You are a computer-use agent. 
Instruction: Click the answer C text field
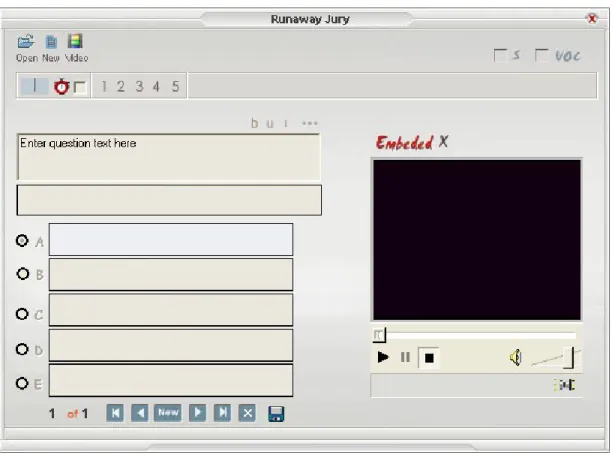[171, 309]
